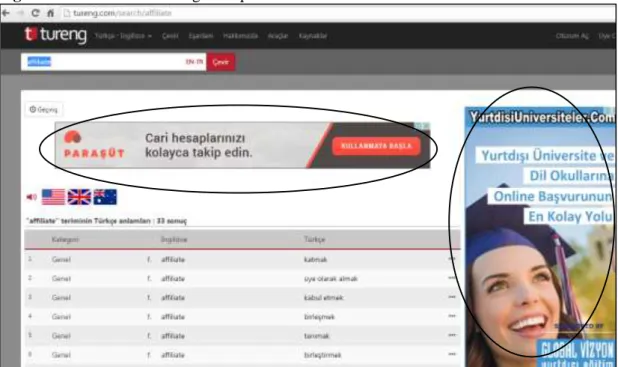Click the İngilizce column header
The height and width of the screenshot is (367, 618).
[x=174, y=239]
